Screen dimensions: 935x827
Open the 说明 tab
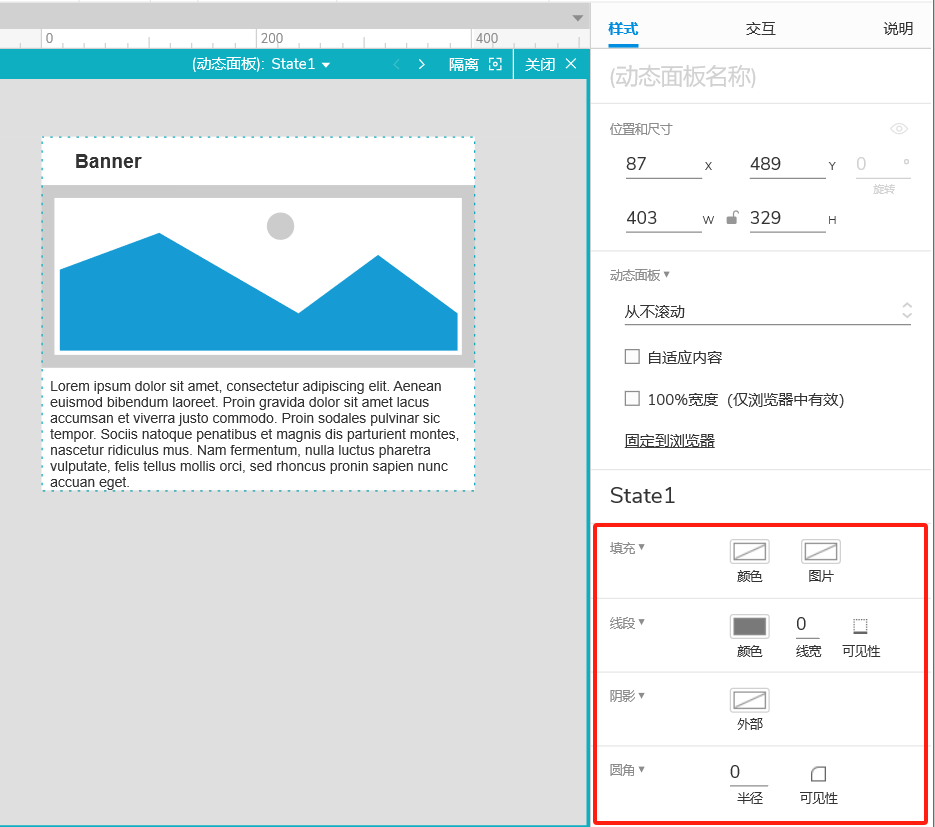point(897,29)
